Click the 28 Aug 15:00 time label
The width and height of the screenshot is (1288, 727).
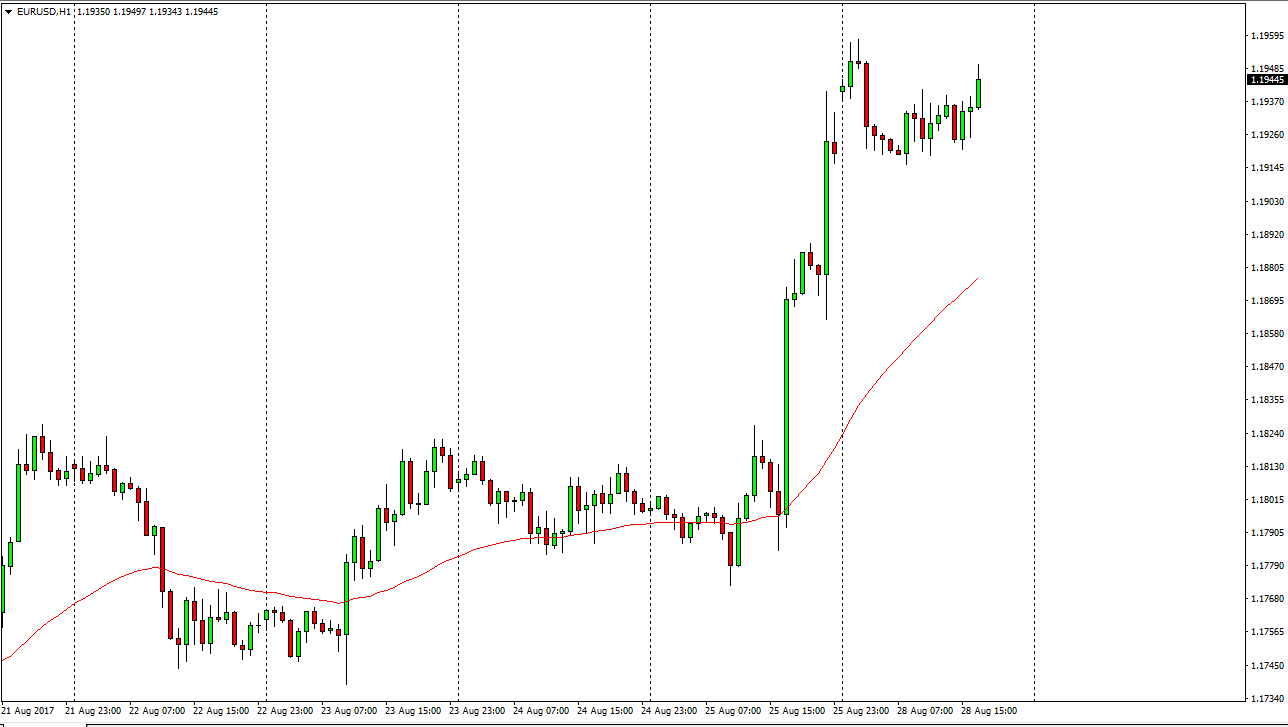989,711
